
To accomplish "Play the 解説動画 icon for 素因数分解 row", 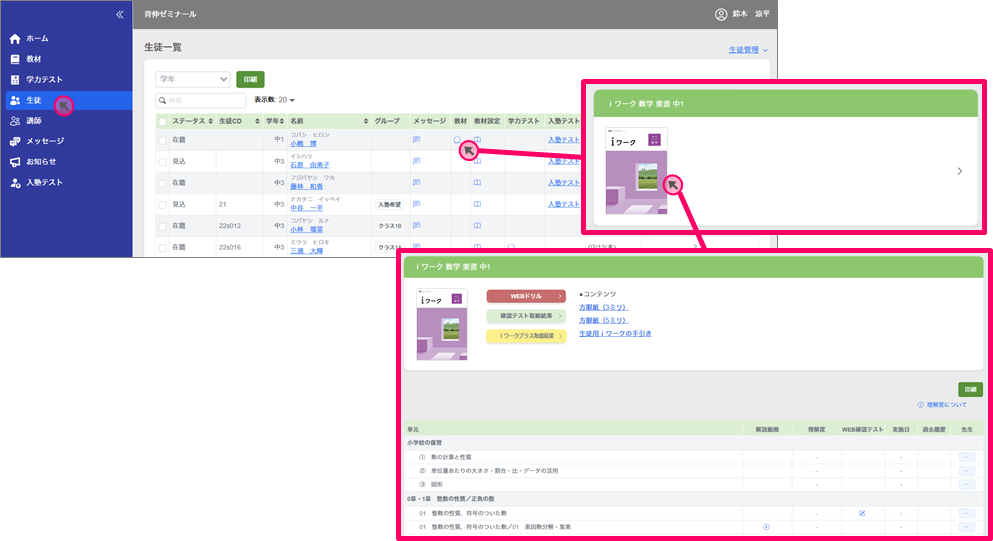I will tap(766, 526).
